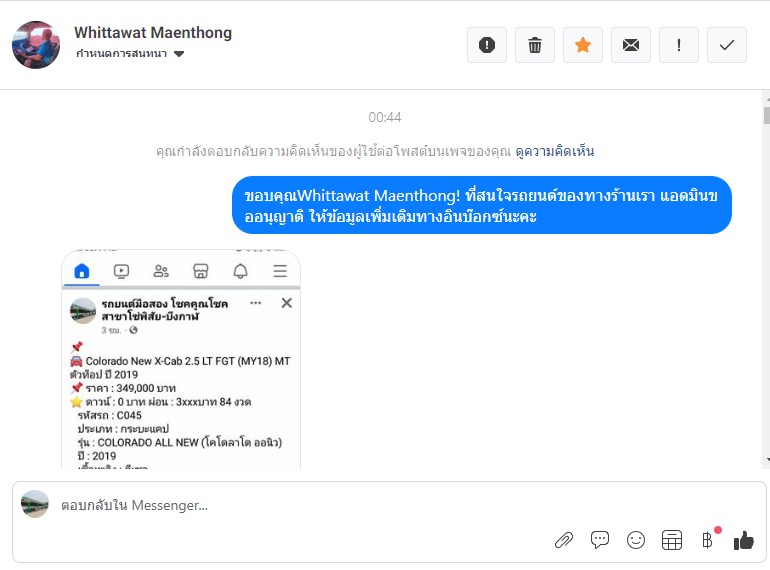Open Whittawat Maenthong profile picture

click(x=36, y=45)
